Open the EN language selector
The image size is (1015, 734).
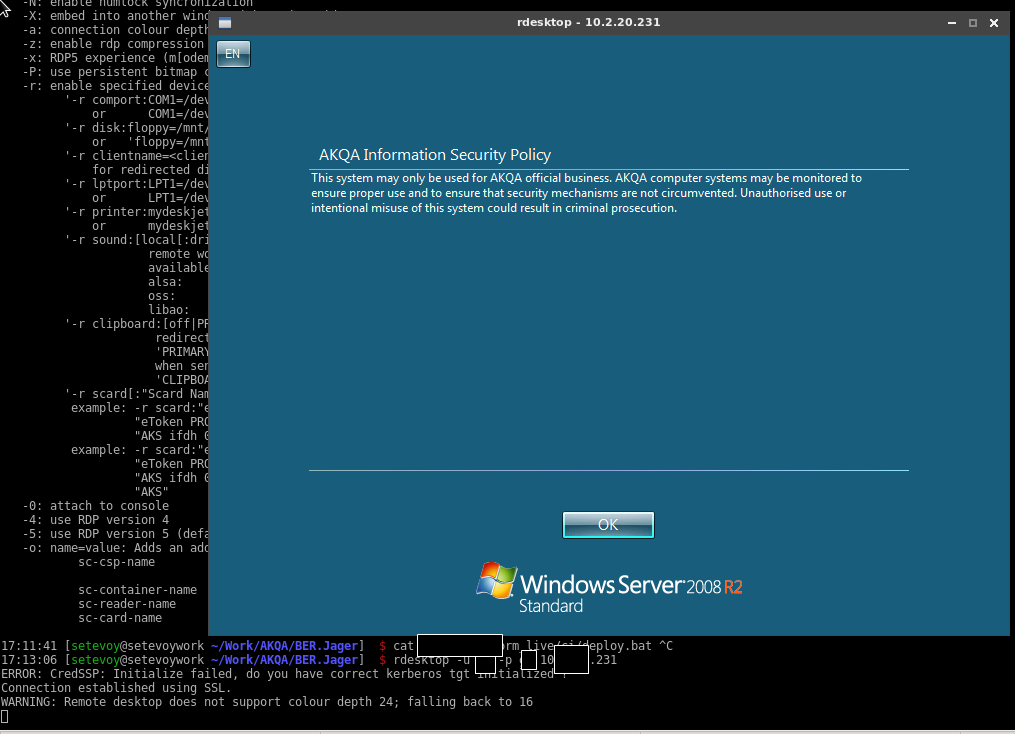233,54
